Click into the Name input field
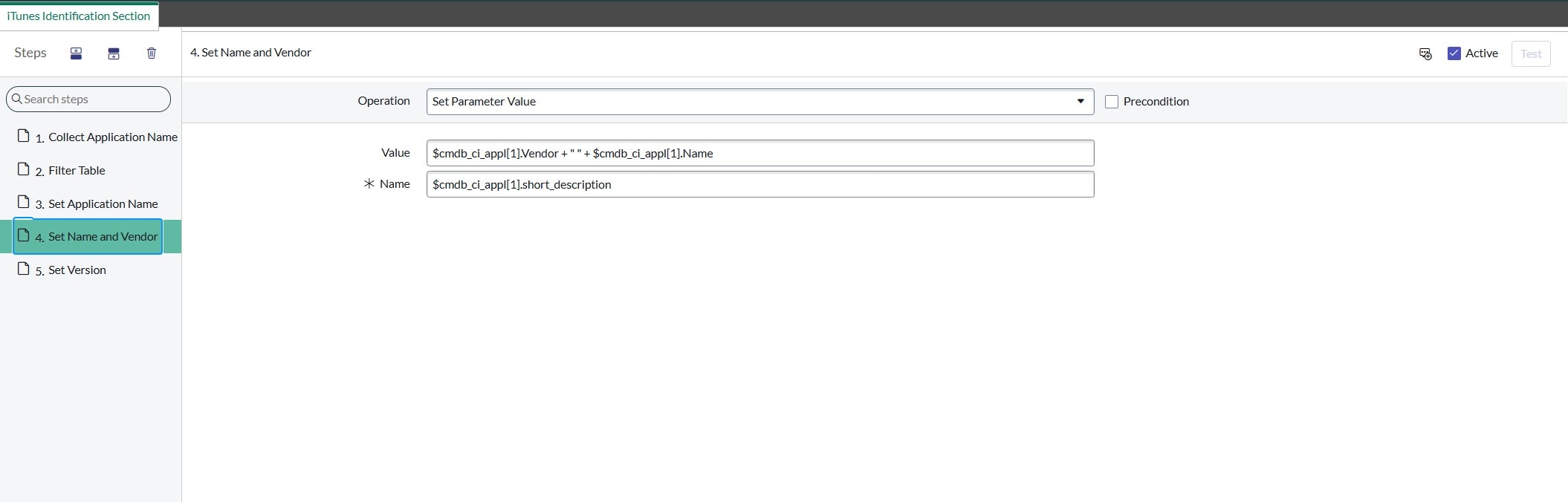The image size is (1568, 502). click(x=760, y=184)
